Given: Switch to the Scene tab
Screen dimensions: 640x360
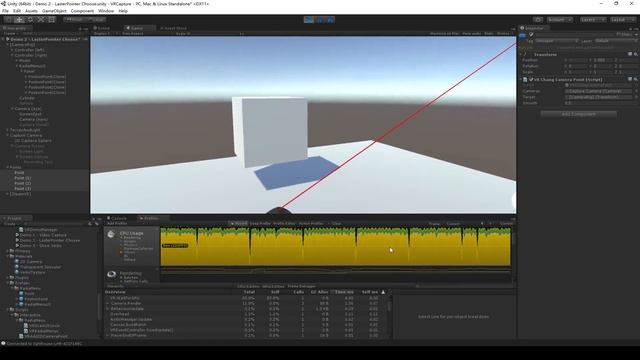Looking at the screenshot, I should tap(102, 28).
